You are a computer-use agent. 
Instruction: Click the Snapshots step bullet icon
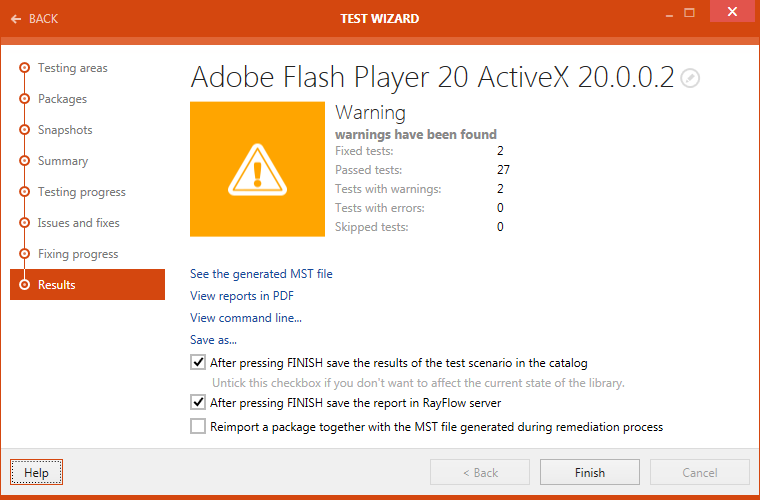[x=24, y=130]
